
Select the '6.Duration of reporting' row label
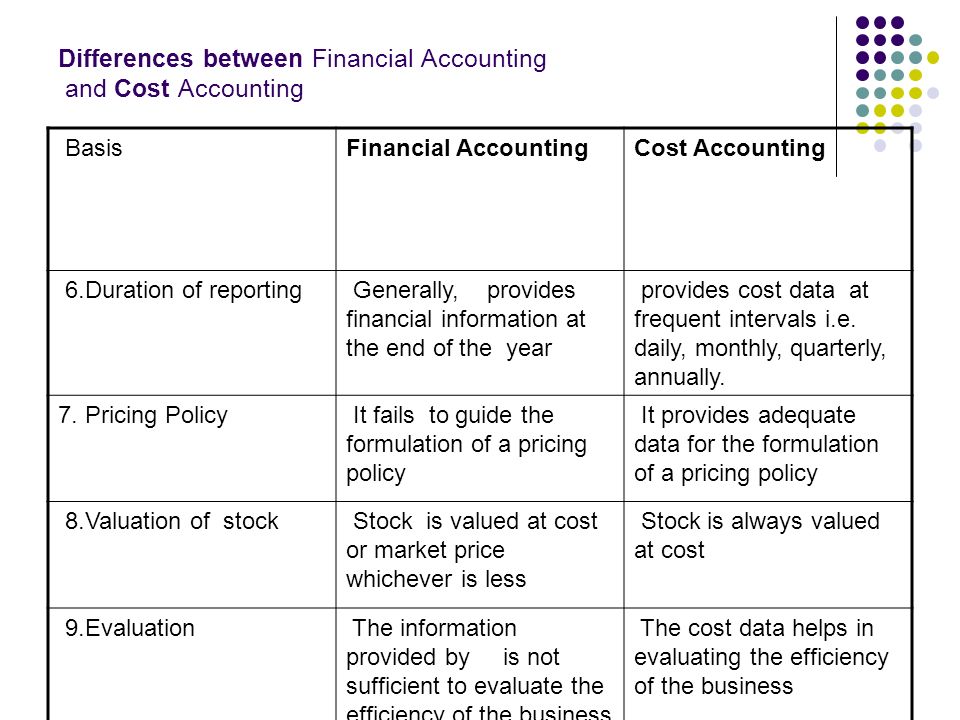[192, 333]
